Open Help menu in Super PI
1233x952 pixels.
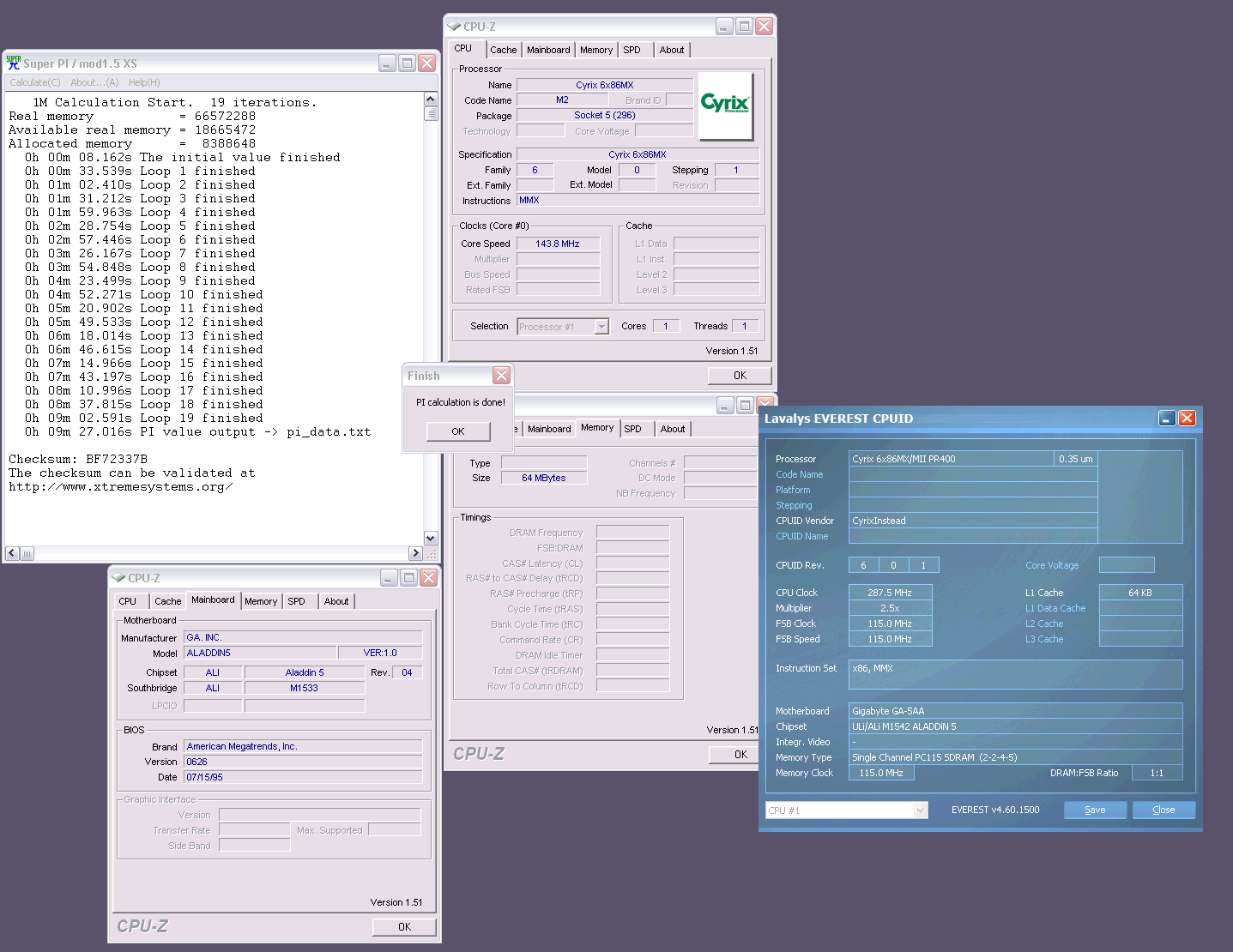click(x=144, y=82)
